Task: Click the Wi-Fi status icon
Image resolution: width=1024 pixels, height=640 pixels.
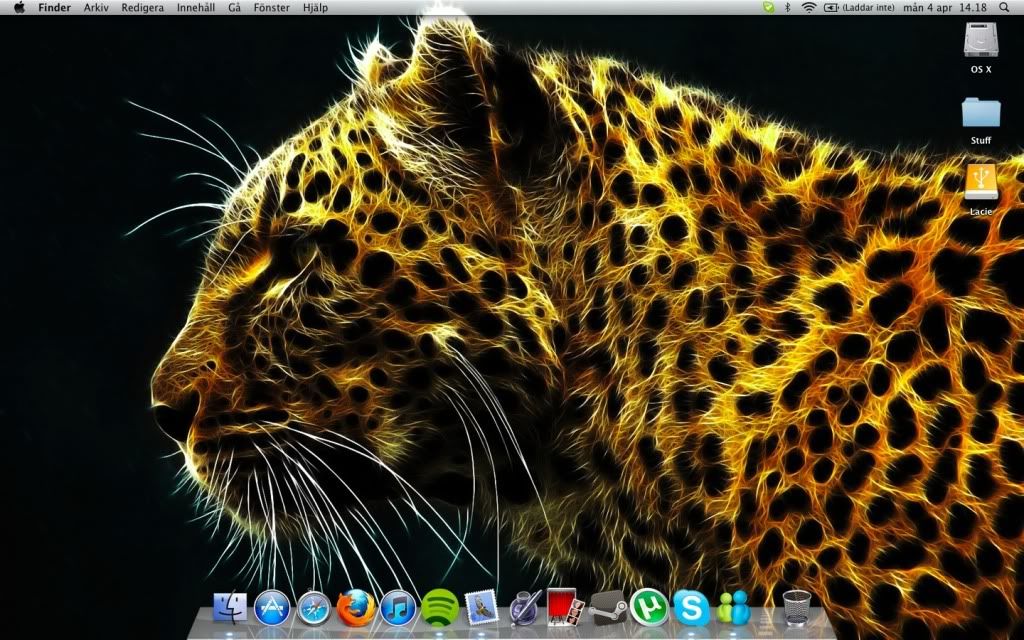Action: (x=808, y=7)
